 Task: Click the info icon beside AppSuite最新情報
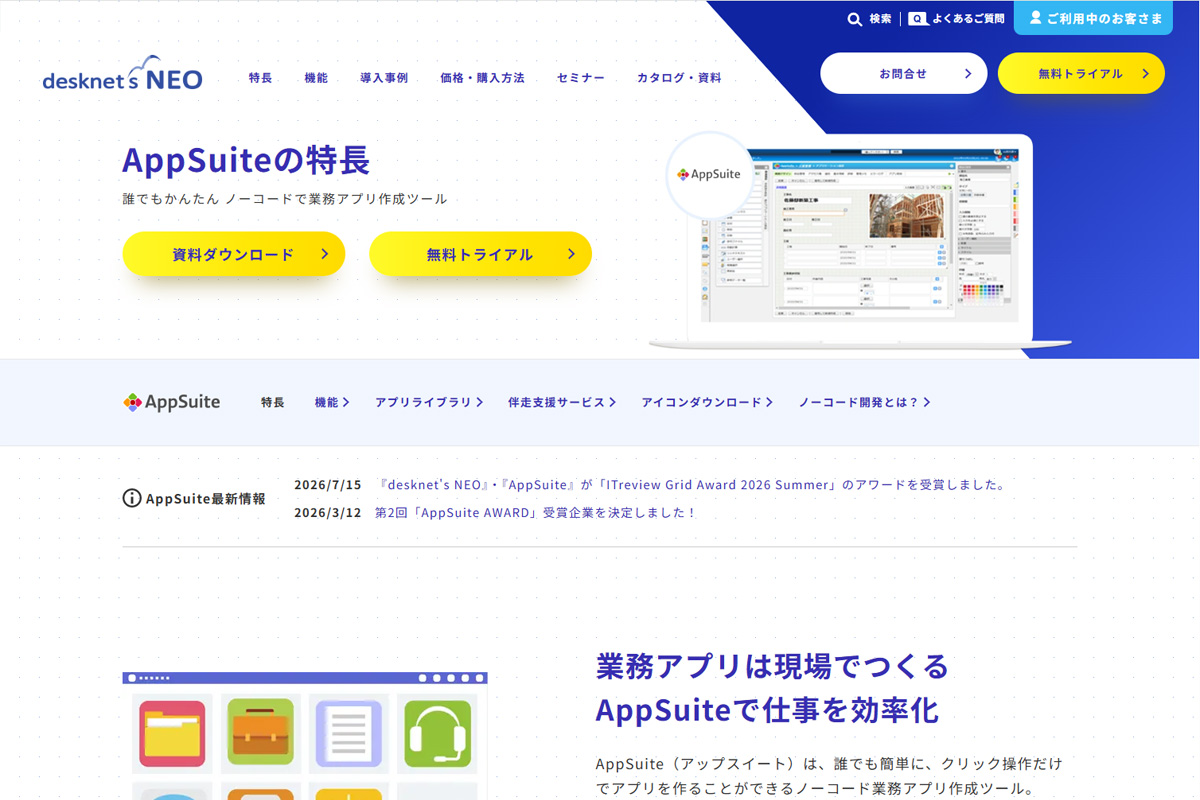tap(132, 498)
